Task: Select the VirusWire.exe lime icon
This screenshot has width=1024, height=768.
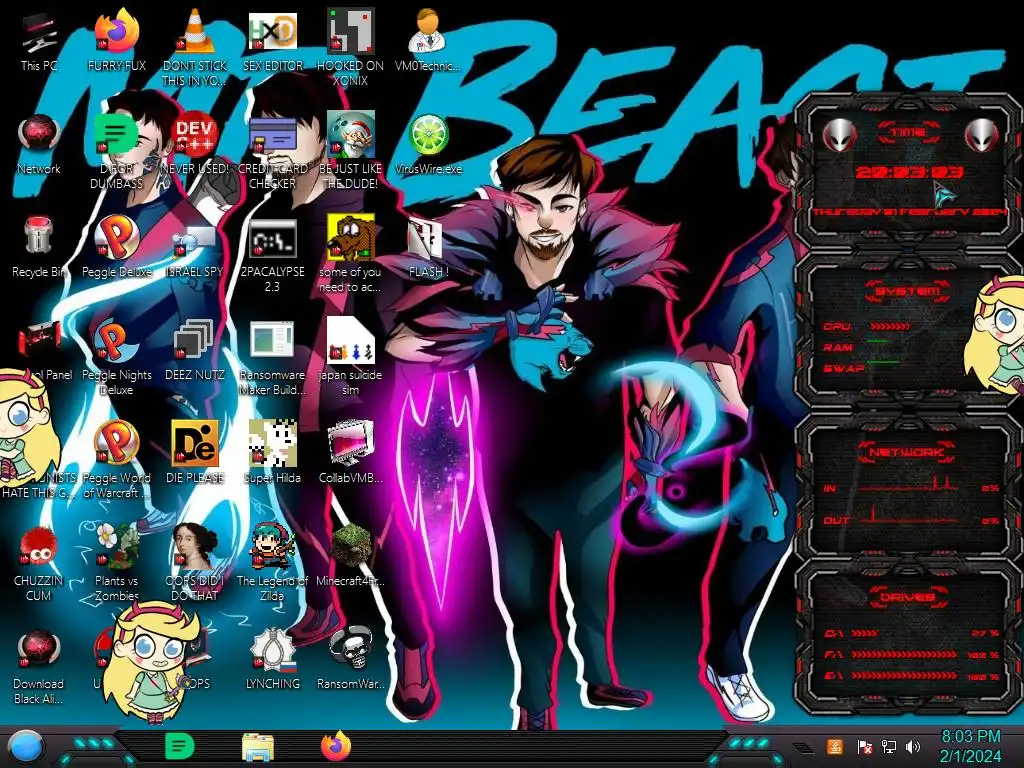Action: click(x=428, y=144)
